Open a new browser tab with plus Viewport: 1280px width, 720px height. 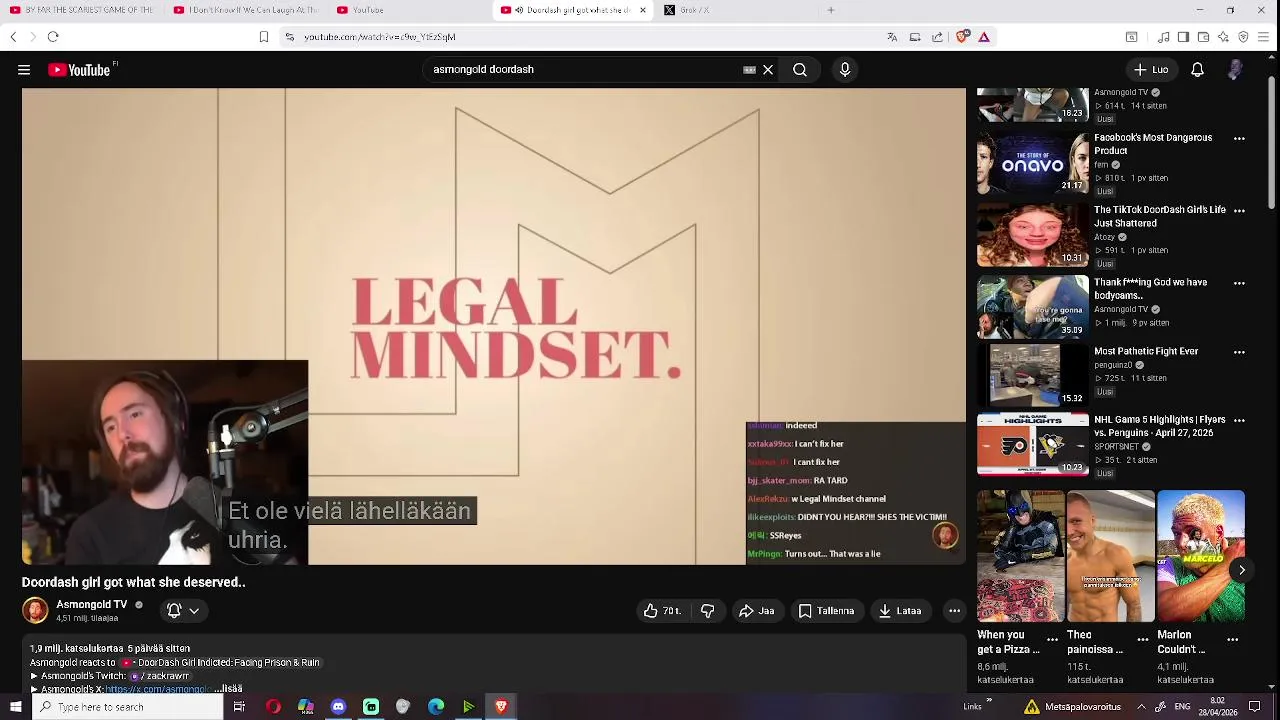click(830, 10)
